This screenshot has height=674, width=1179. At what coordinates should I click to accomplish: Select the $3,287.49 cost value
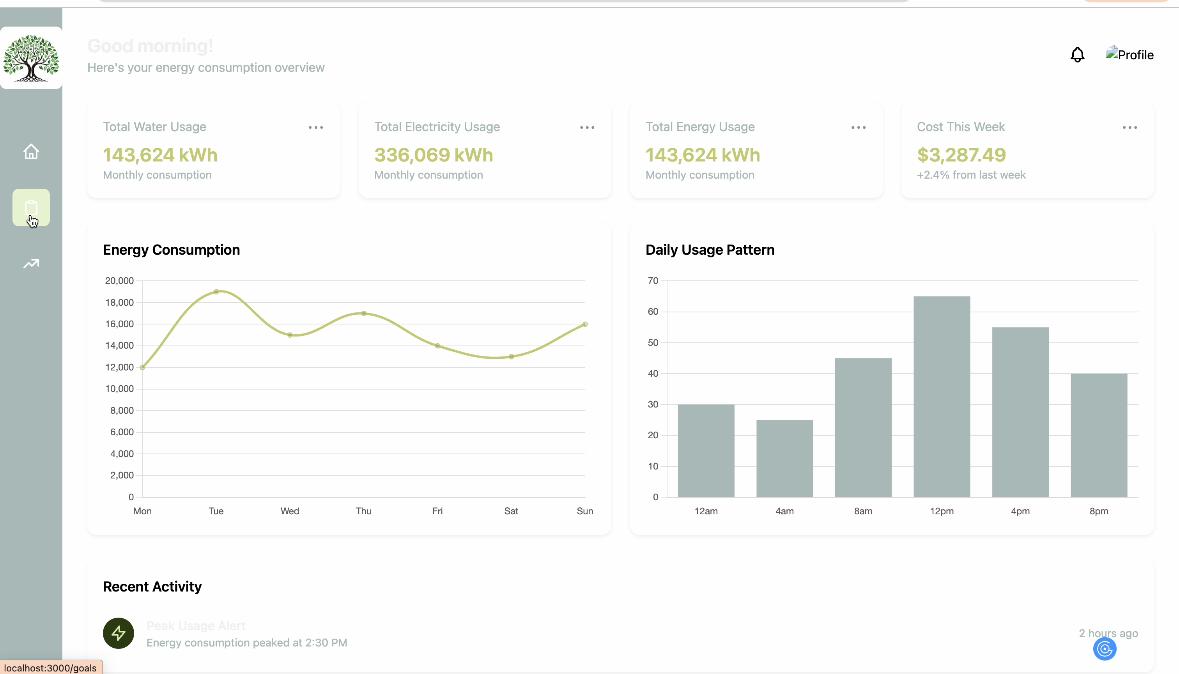(961, 155)
